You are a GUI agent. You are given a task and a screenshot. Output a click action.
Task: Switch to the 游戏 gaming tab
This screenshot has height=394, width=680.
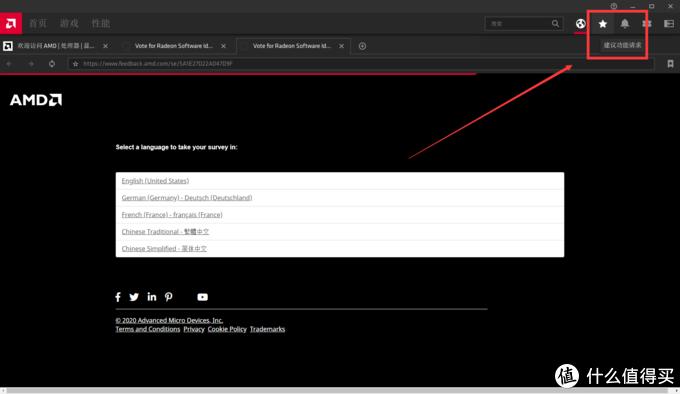69,23
